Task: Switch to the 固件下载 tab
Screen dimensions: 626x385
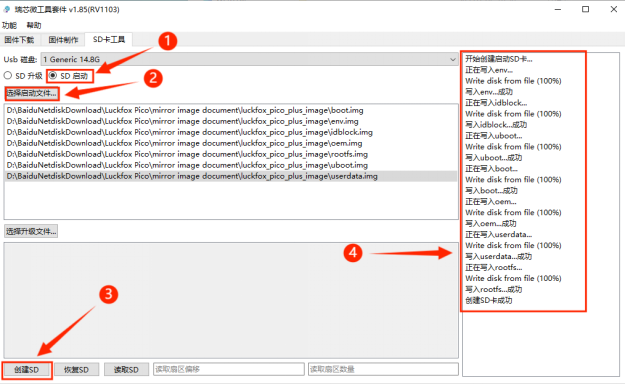Action: click(x=20, y=40)
